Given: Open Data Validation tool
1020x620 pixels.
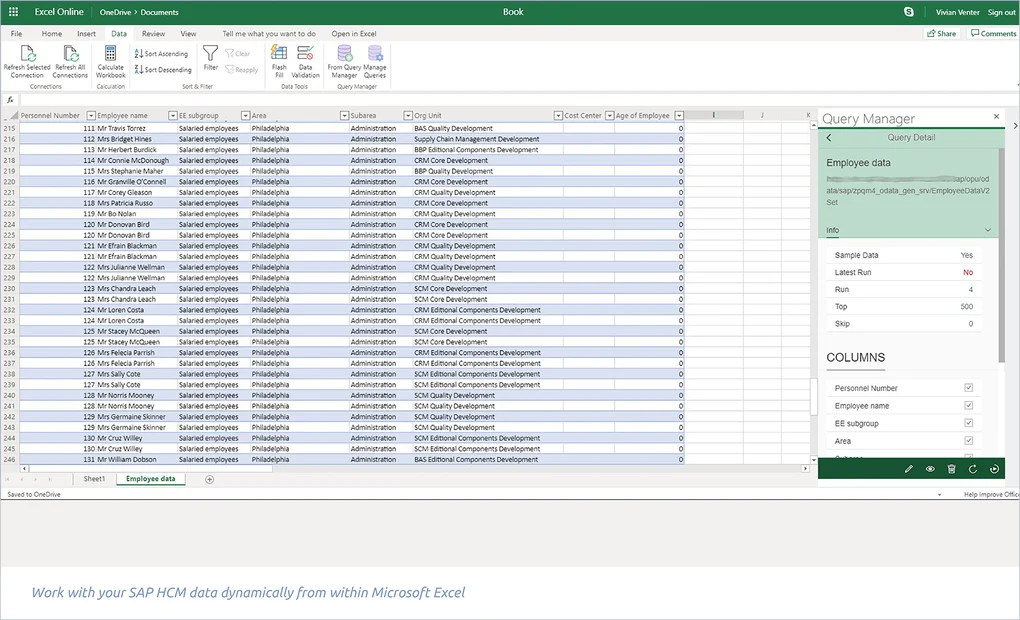Looking at the screenshot, I should pos(305,55).
